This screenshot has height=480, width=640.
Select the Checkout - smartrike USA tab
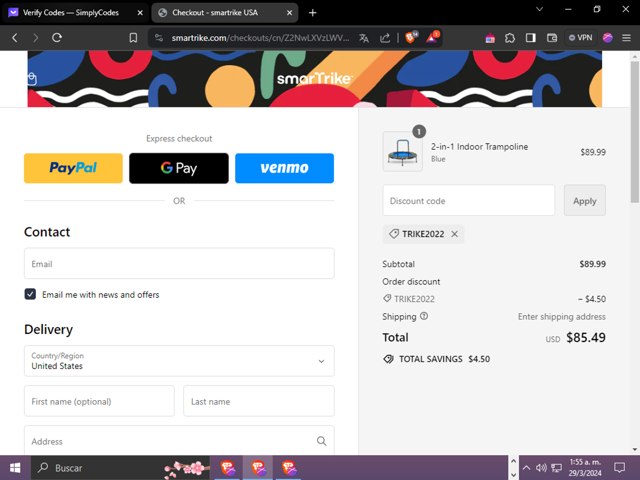click(x=224, y=13)
